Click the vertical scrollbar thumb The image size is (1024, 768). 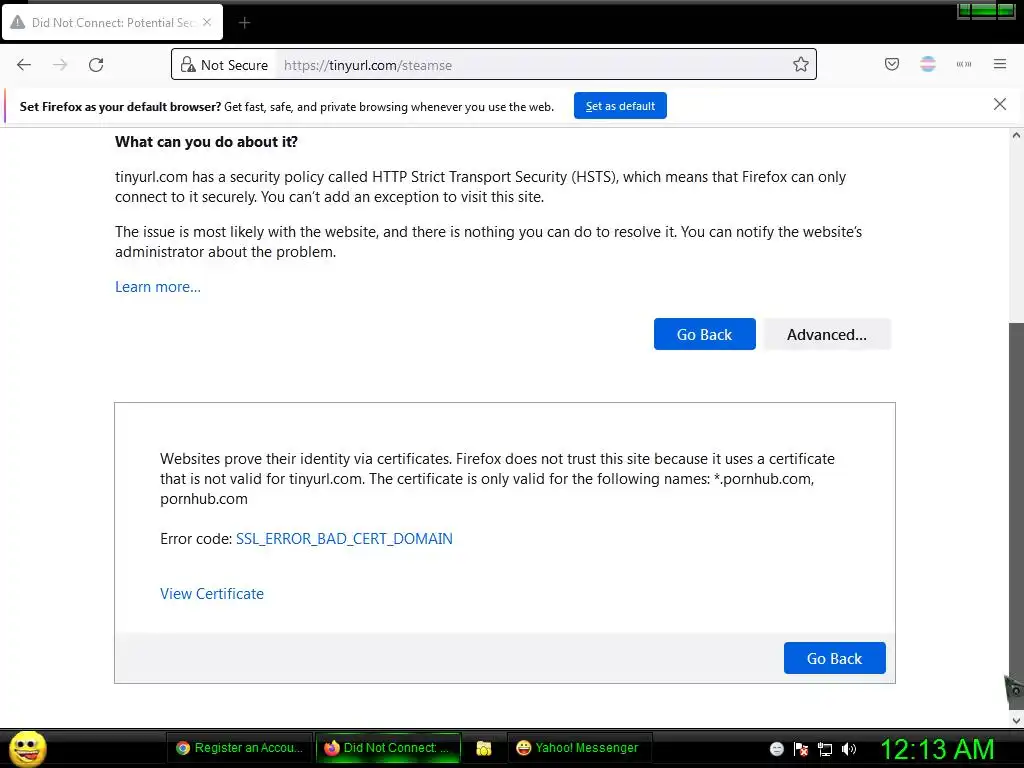(x=1016, y=516)
